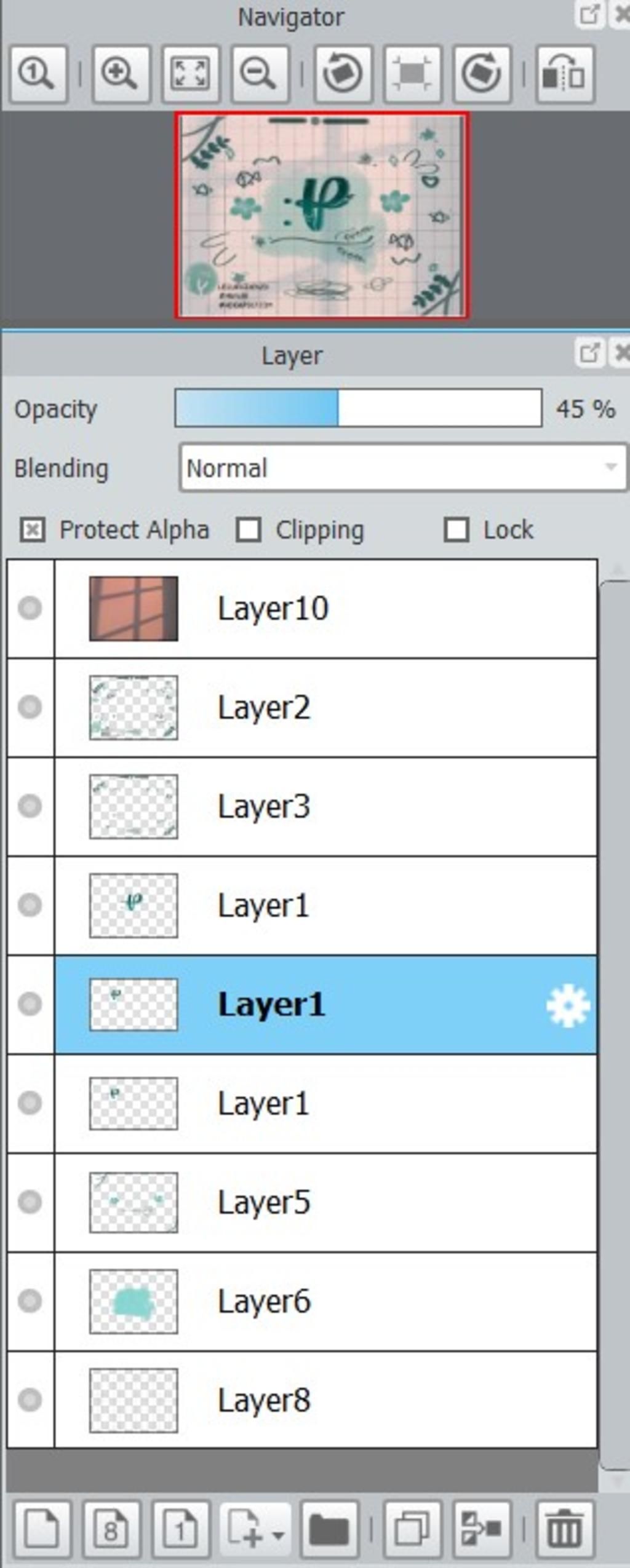Screen dimensions: 630x1568
Task: Open the Blending mode Normal dropdown
Action: coord(403,468)
